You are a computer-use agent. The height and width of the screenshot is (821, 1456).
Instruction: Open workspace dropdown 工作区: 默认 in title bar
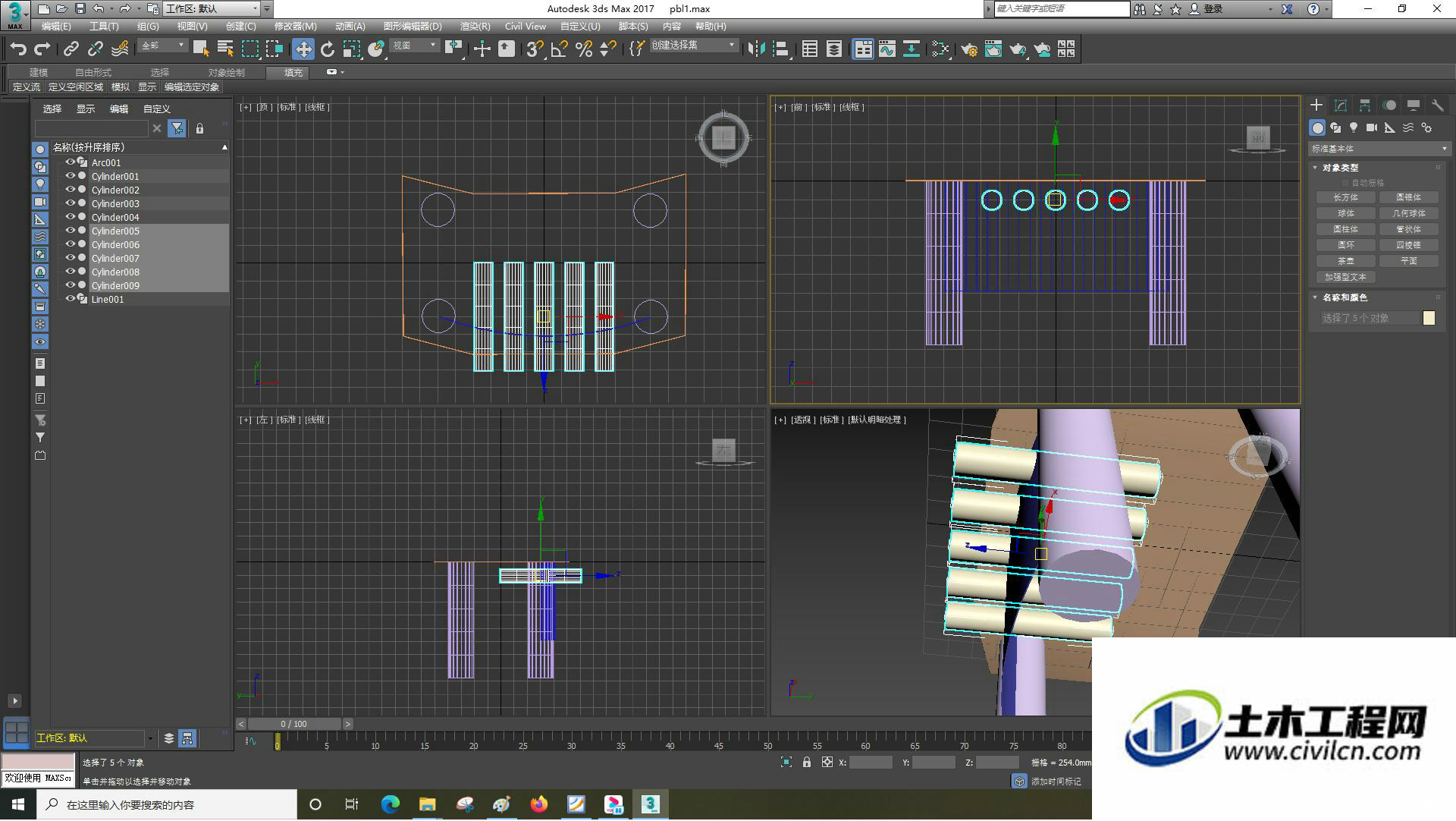(x=212, y=9)
